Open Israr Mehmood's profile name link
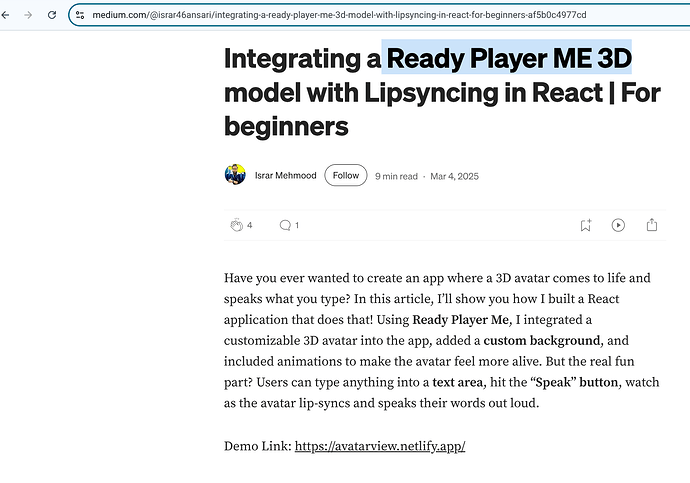The width and height of the screenshot is (690, 483). tap(285, 175)
